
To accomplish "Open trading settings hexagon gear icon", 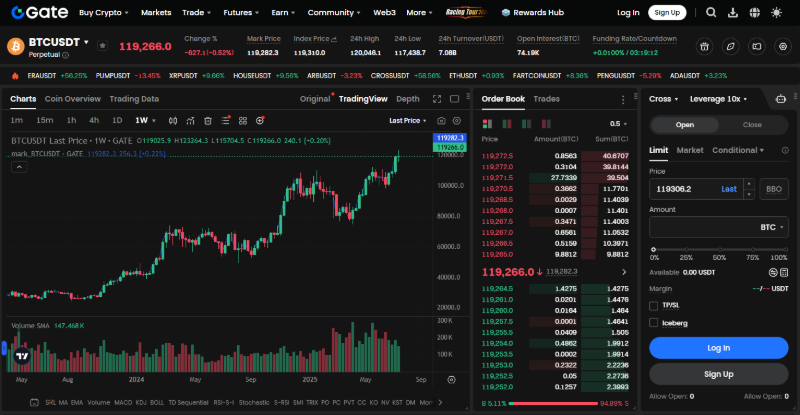I will [783, 46].
